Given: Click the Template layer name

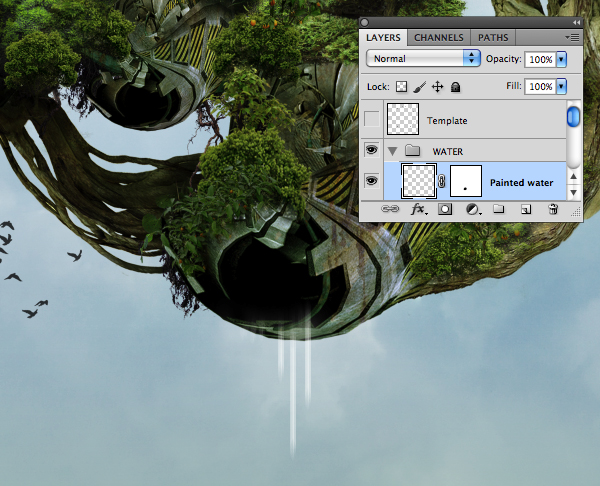Looking at the screenshot, I should click(x=447, y=121).
